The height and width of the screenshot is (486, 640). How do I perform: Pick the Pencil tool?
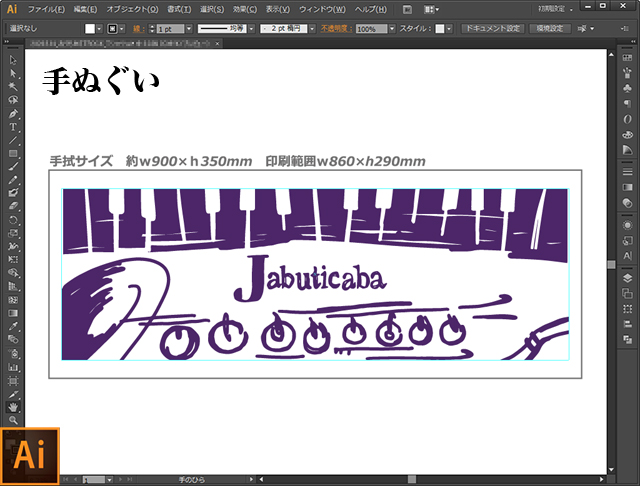pos(13,180)
